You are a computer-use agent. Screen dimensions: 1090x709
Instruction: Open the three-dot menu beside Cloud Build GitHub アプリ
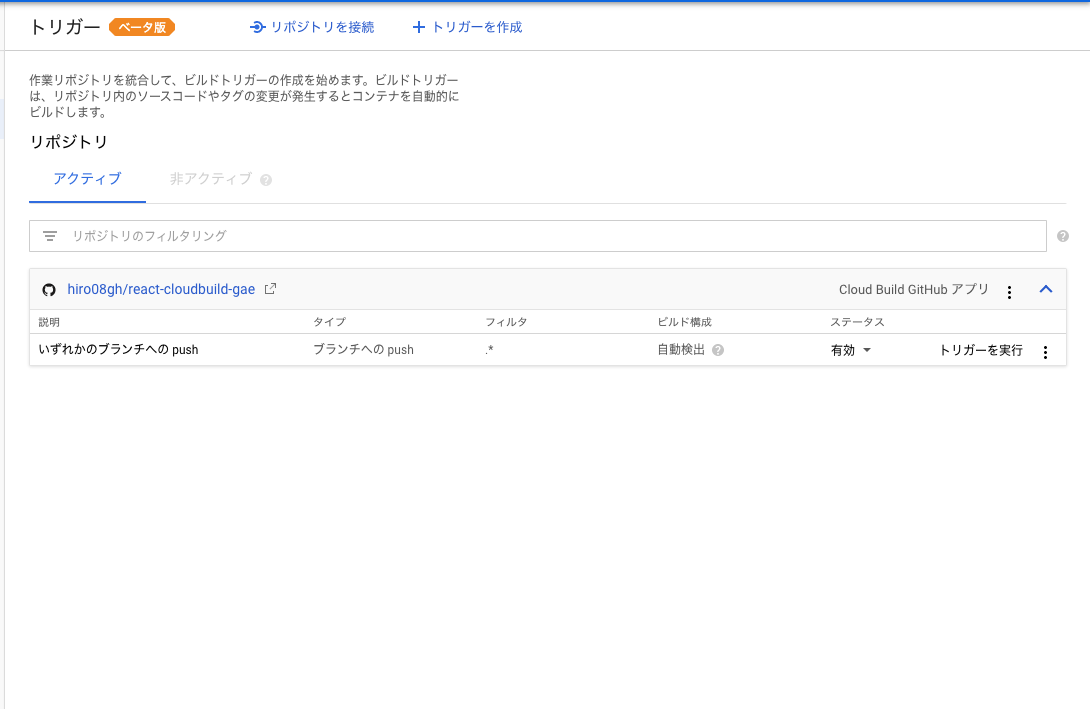click(1009, 292)
